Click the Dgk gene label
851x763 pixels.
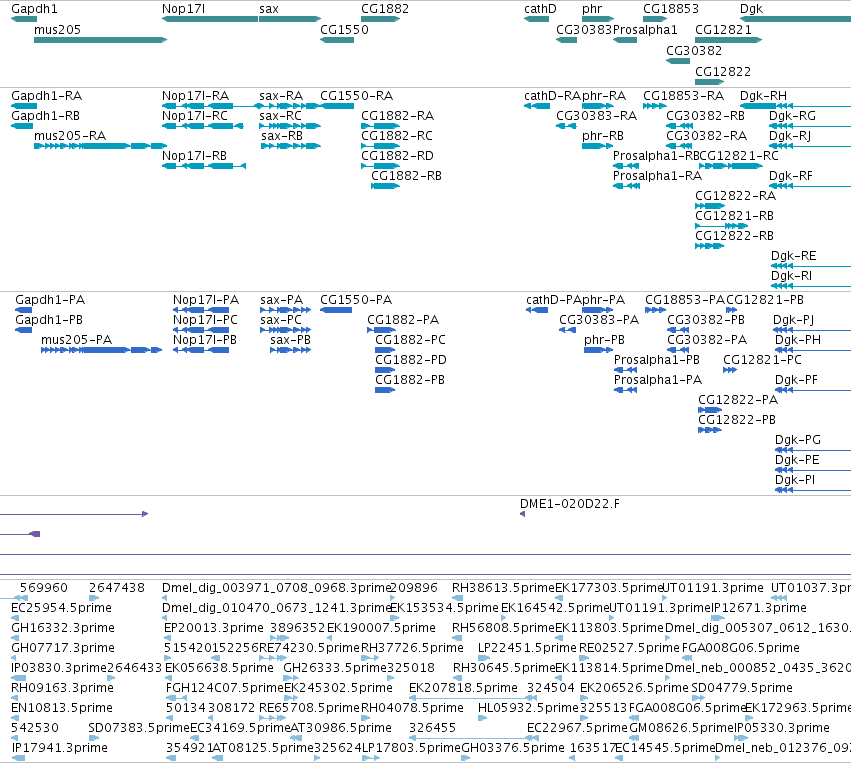pyautogui.click(x=751, y=9)
